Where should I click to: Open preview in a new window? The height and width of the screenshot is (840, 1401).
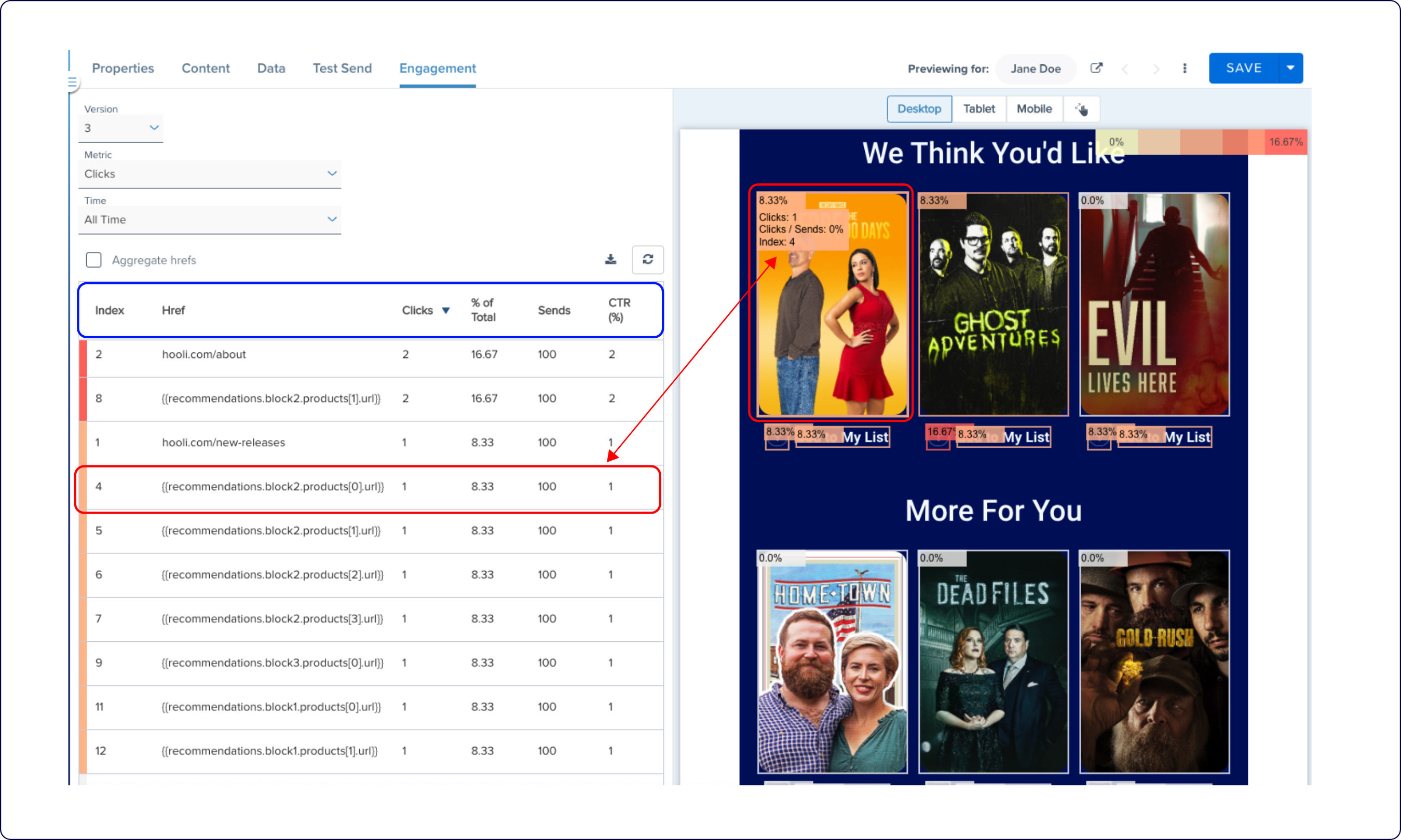(1096, 68)
